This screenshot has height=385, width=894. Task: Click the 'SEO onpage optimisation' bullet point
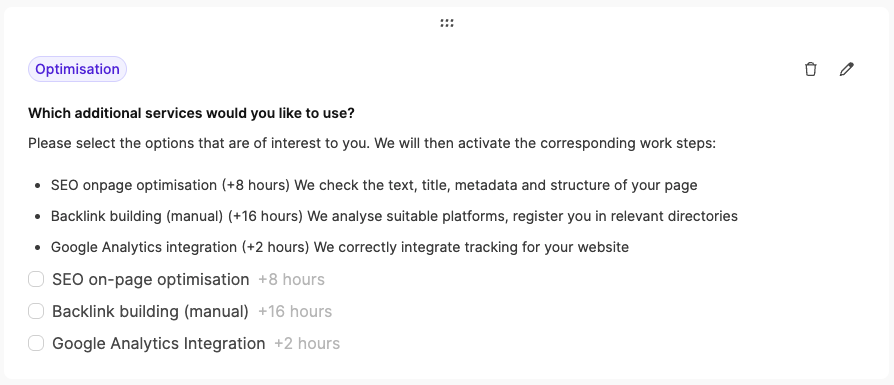(373, 185)
